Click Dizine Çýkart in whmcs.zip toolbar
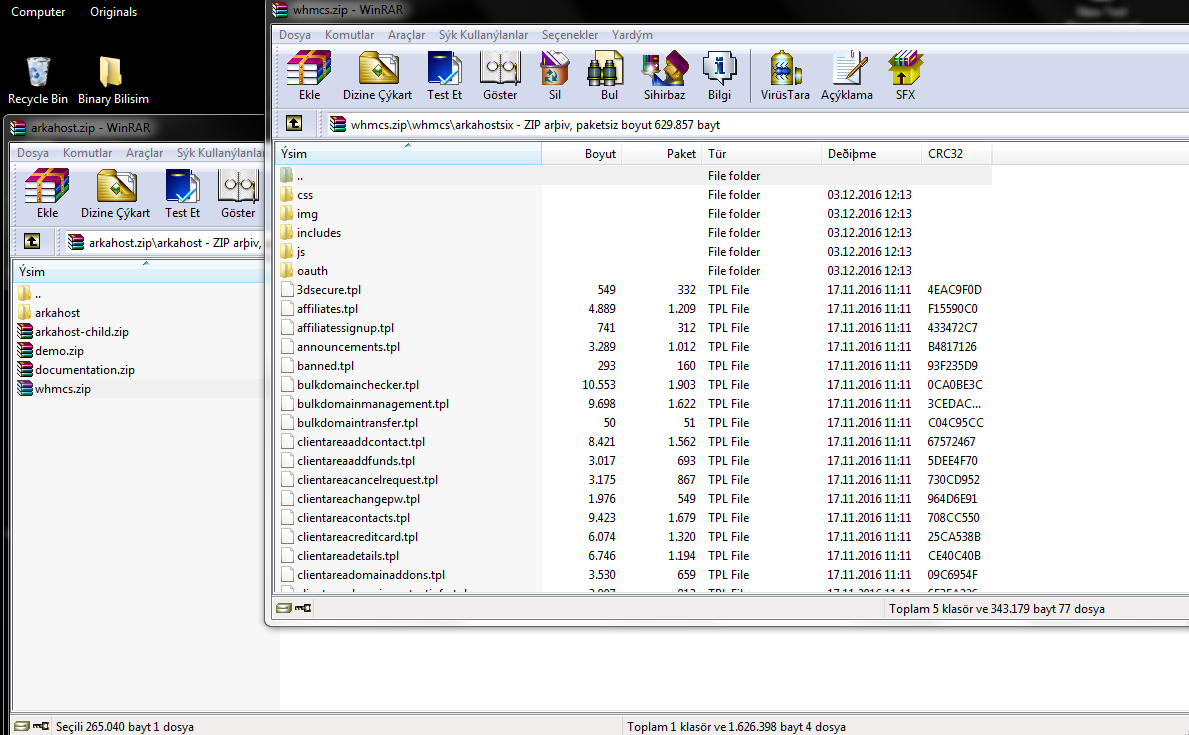1189x735 pixels. pyautogui.click(x=378, y=76)
